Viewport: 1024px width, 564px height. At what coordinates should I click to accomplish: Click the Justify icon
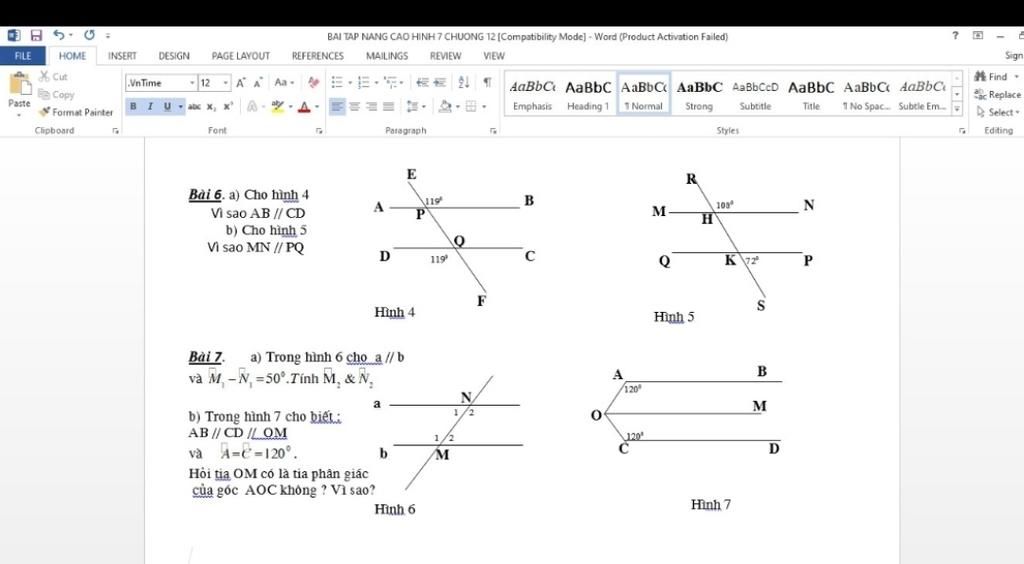[x=388, y=106]
